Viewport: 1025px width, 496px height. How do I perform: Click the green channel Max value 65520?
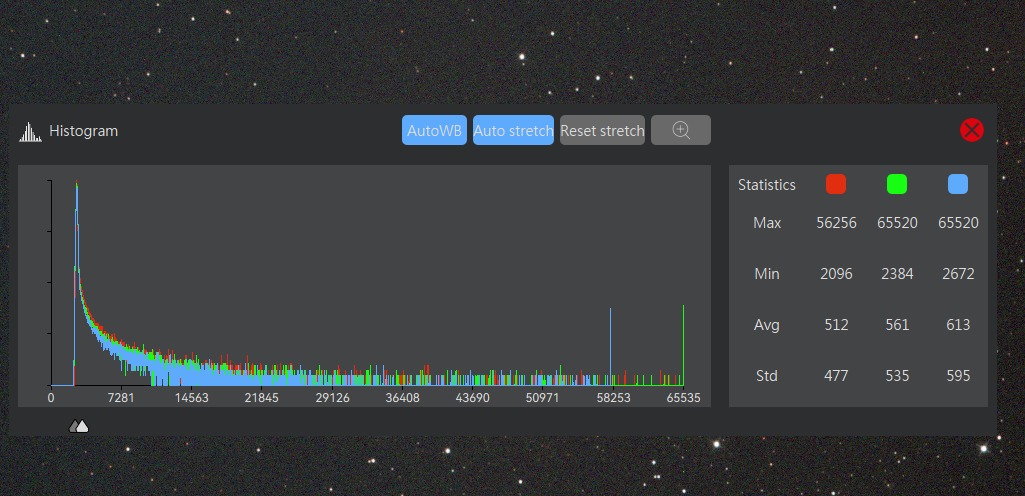pyautogui.click(x=897, y=223)
